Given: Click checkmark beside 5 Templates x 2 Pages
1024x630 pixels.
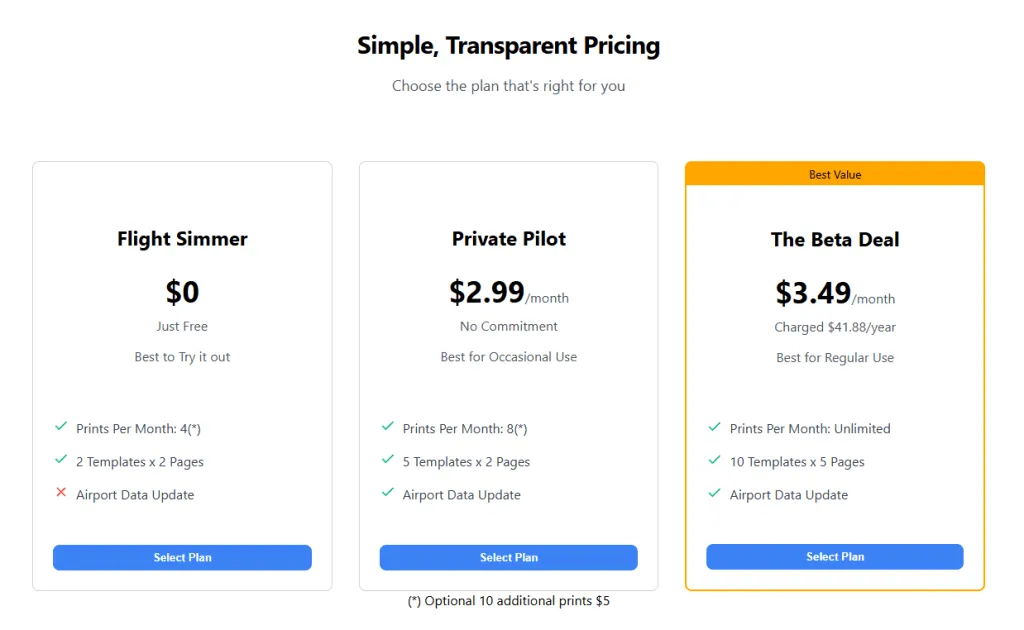Looking at the screenshot, I should tap(388, 460).
